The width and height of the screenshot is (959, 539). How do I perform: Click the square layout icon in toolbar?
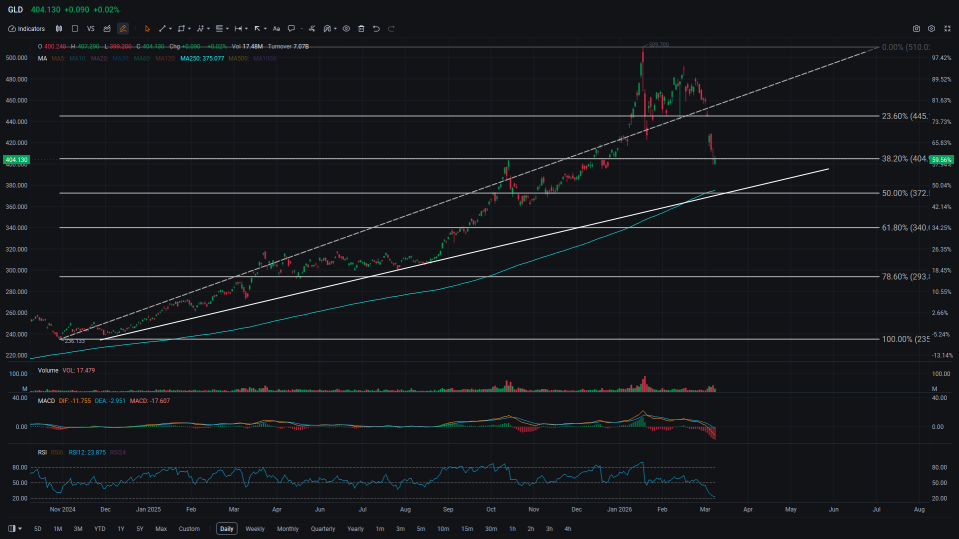pyautogui.click(x=75, y=29)
